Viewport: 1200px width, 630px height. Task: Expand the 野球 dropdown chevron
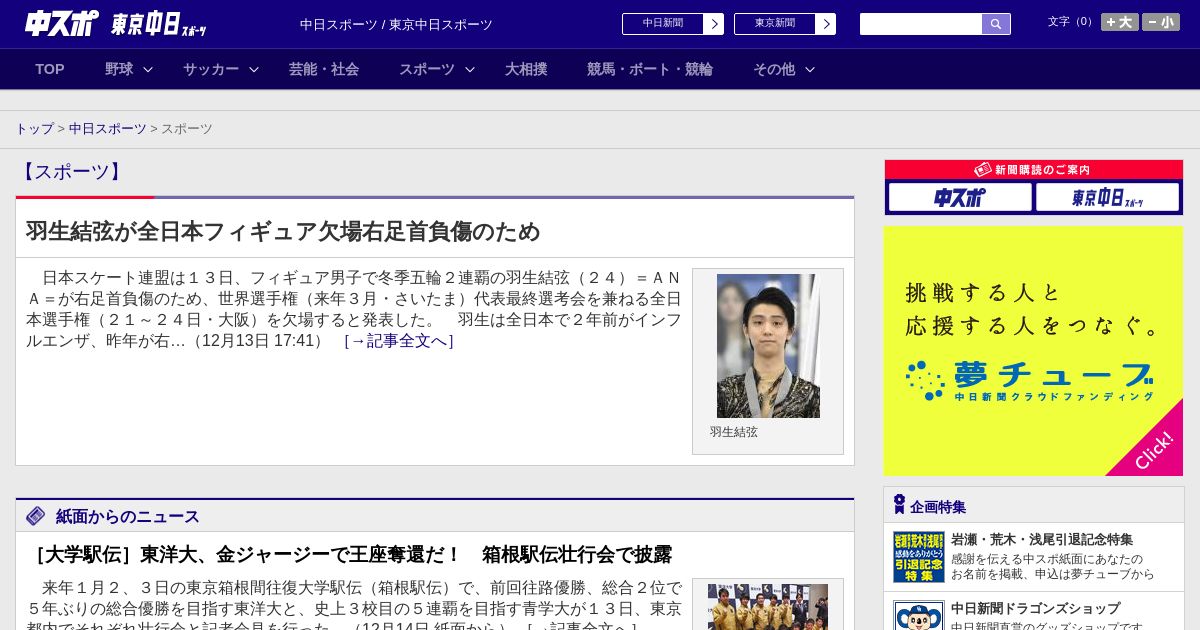[x=148, y=69]
